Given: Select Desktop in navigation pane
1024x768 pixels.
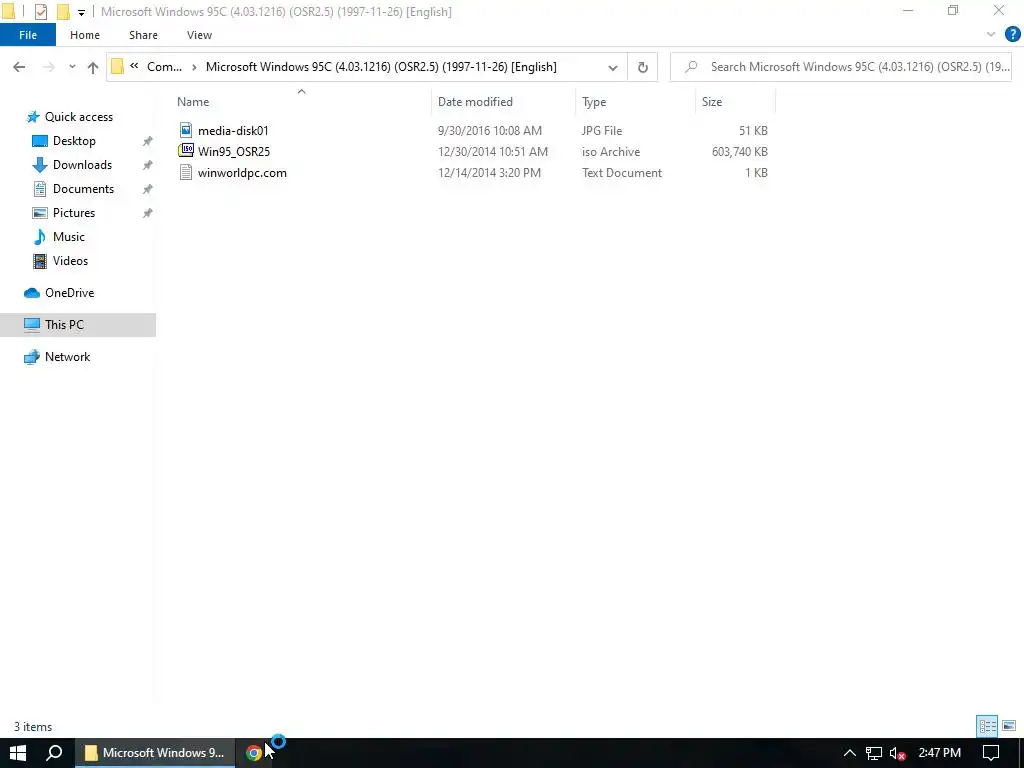Looking at the screenshot, I should pos(74,141).
